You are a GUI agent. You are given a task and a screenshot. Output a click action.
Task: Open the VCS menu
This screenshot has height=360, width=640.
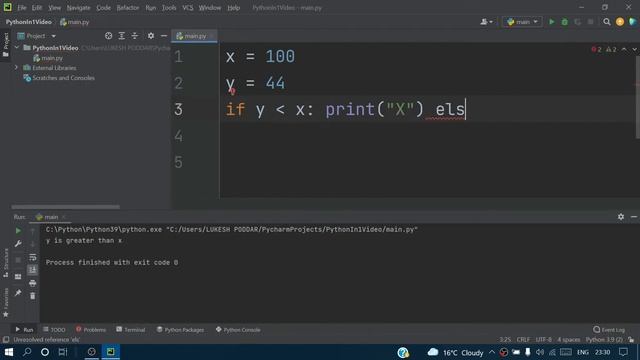(x=188, y=8)
